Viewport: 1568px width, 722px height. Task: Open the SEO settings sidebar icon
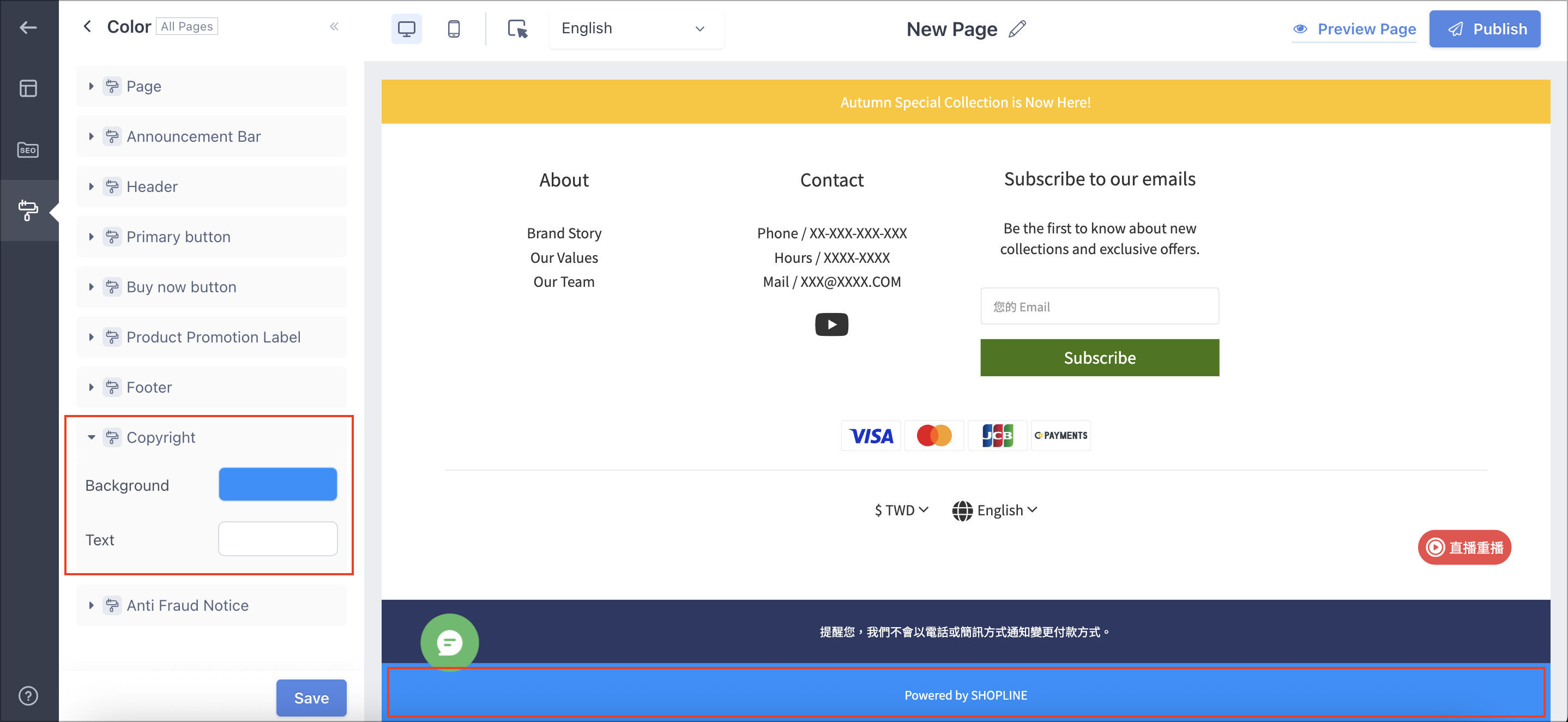[28, 150]
